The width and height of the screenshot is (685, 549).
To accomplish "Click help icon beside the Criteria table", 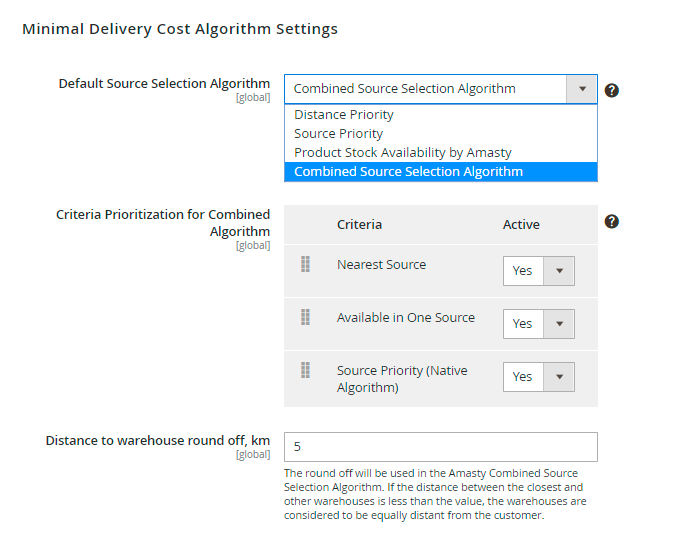I will [x=612, y=221].
